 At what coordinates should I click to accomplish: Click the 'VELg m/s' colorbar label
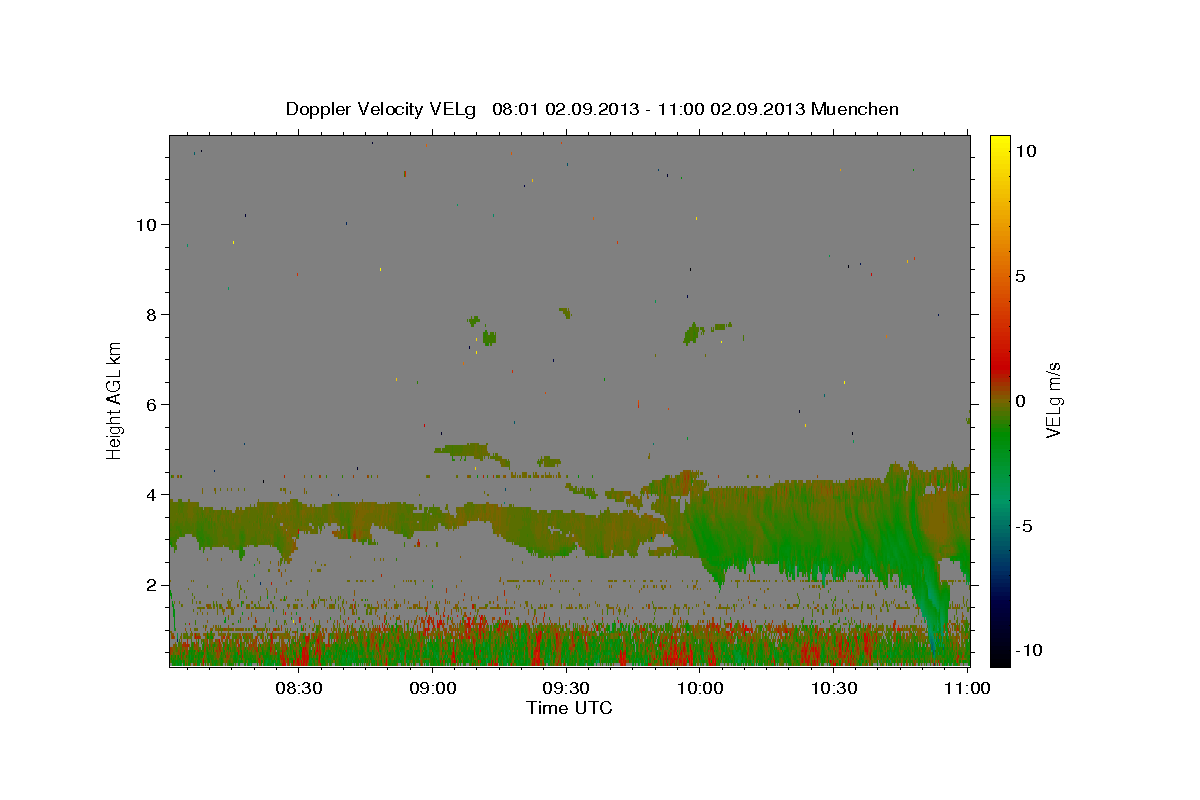(1053, 400)
